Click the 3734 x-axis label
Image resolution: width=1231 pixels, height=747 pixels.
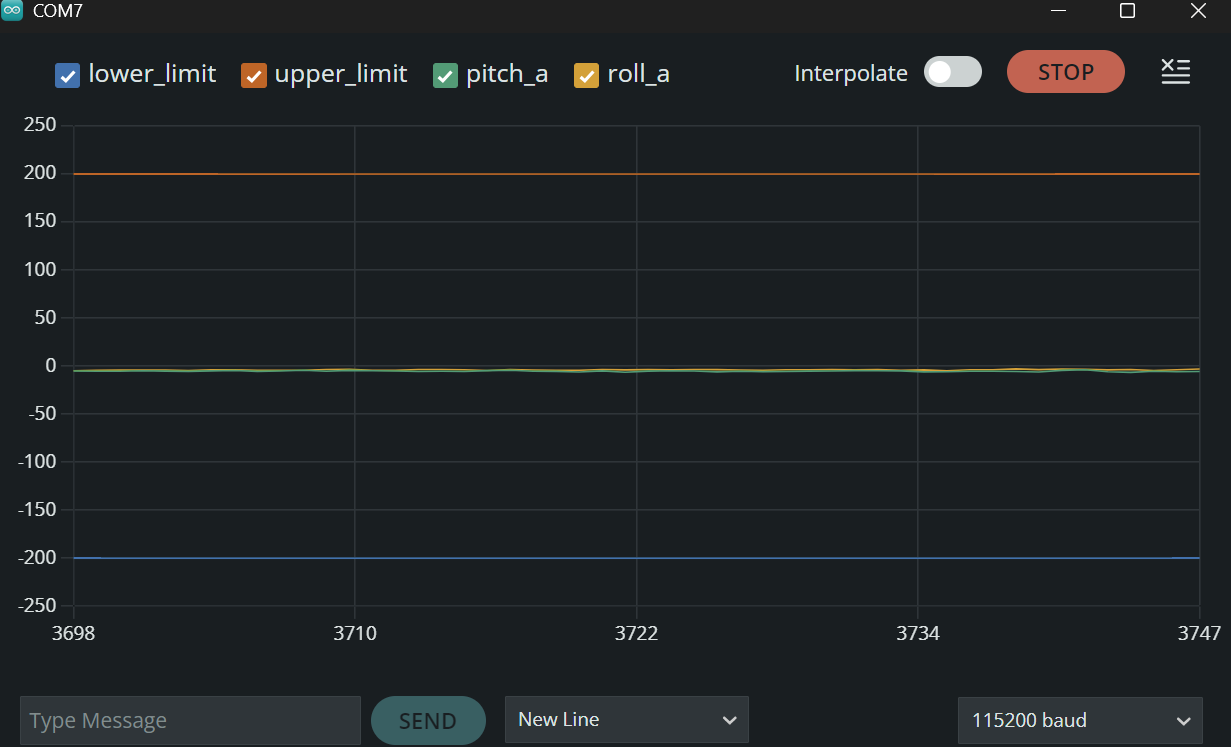(x=918, y=634)
